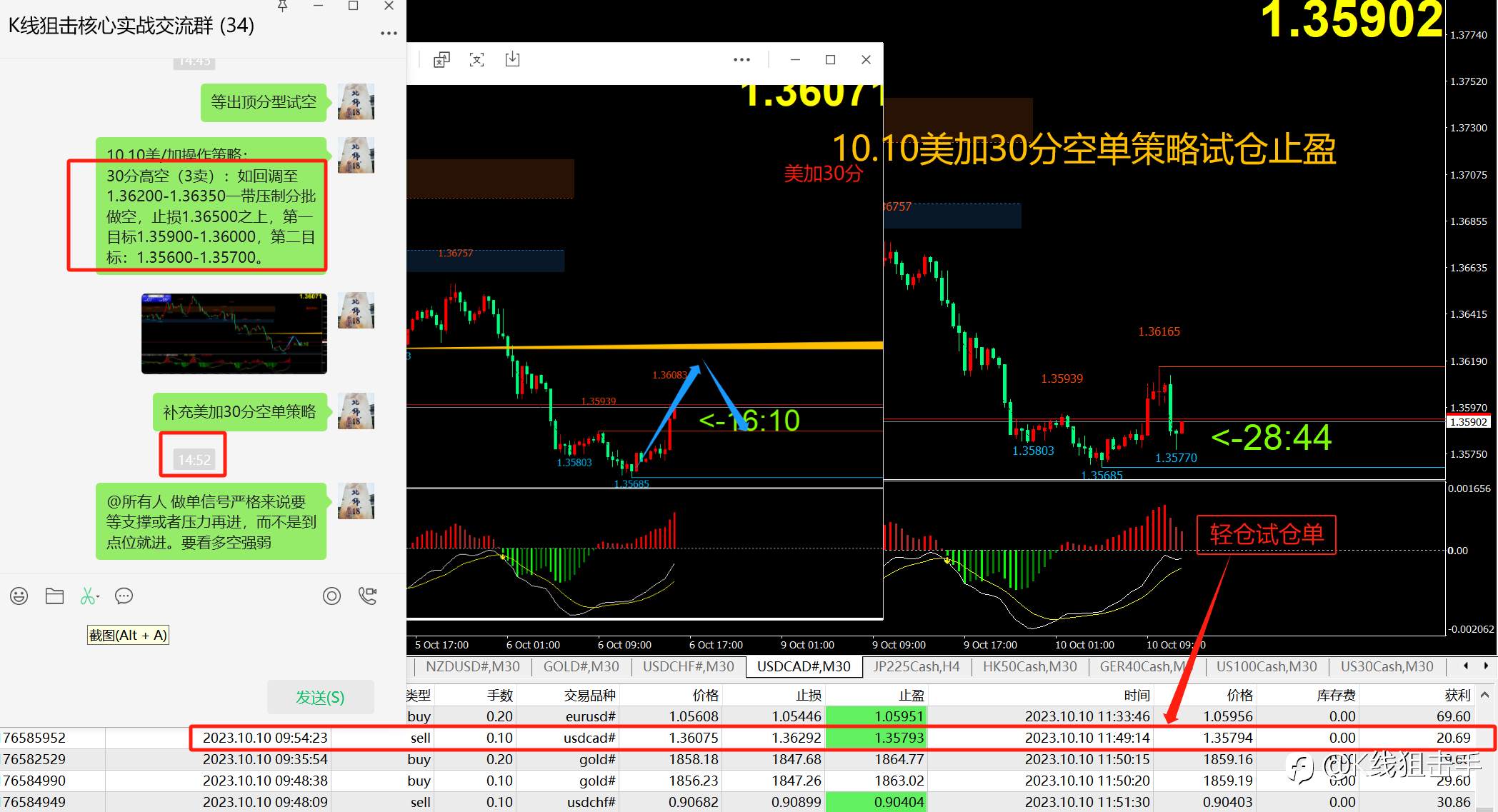The image size is (1498, 812).
Task: Switch to the US100Cash,M30 chart tab
Action: [x=1267, y=666]
